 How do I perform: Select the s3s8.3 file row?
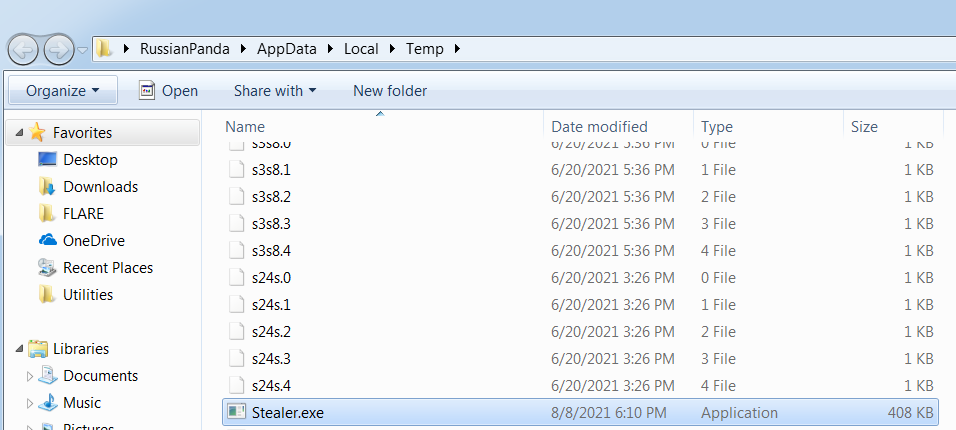pyautogui.click(x=580, y=224)
